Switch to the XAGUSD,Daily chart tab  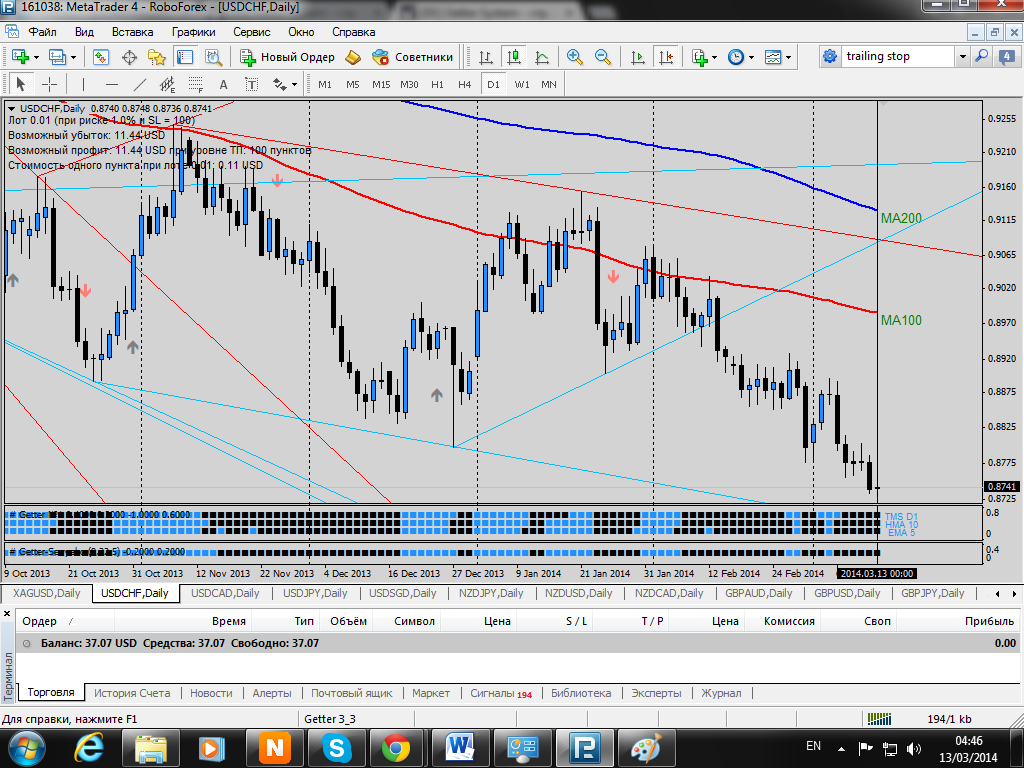[46, 593]
